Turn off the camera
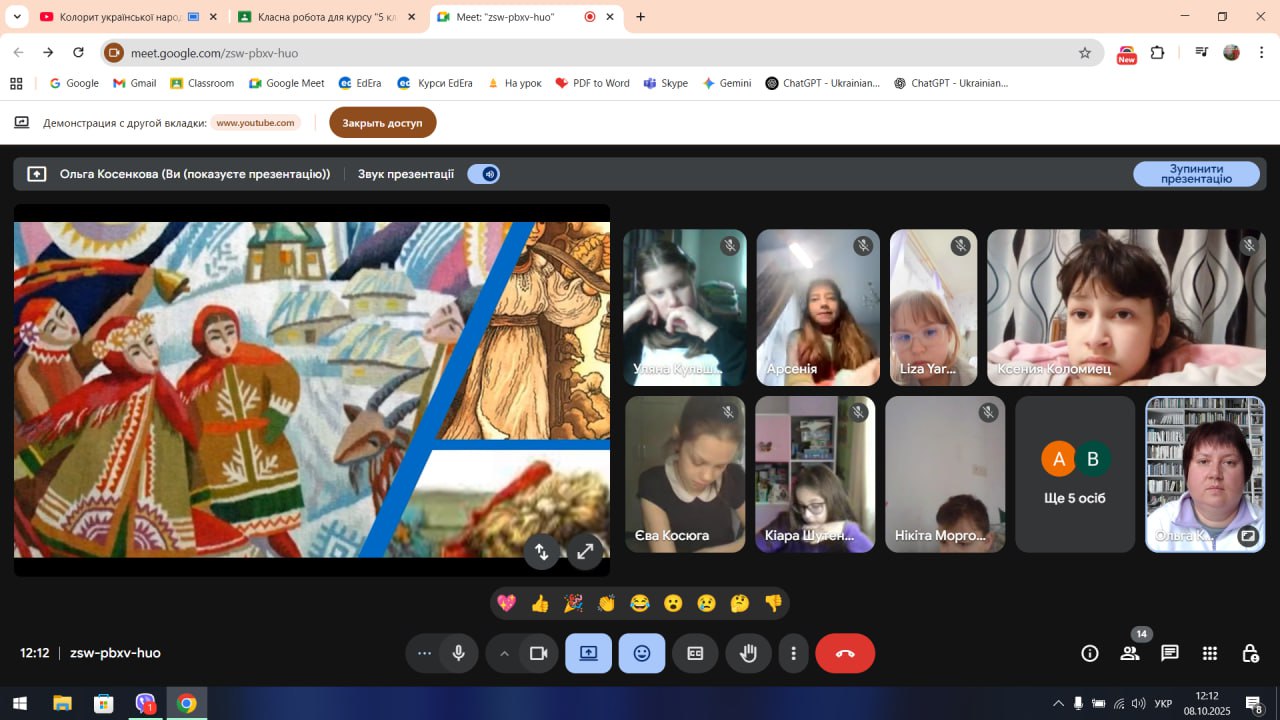Image resolution: width=1280 pixels, height=720 pixels. tap(538, 653)
